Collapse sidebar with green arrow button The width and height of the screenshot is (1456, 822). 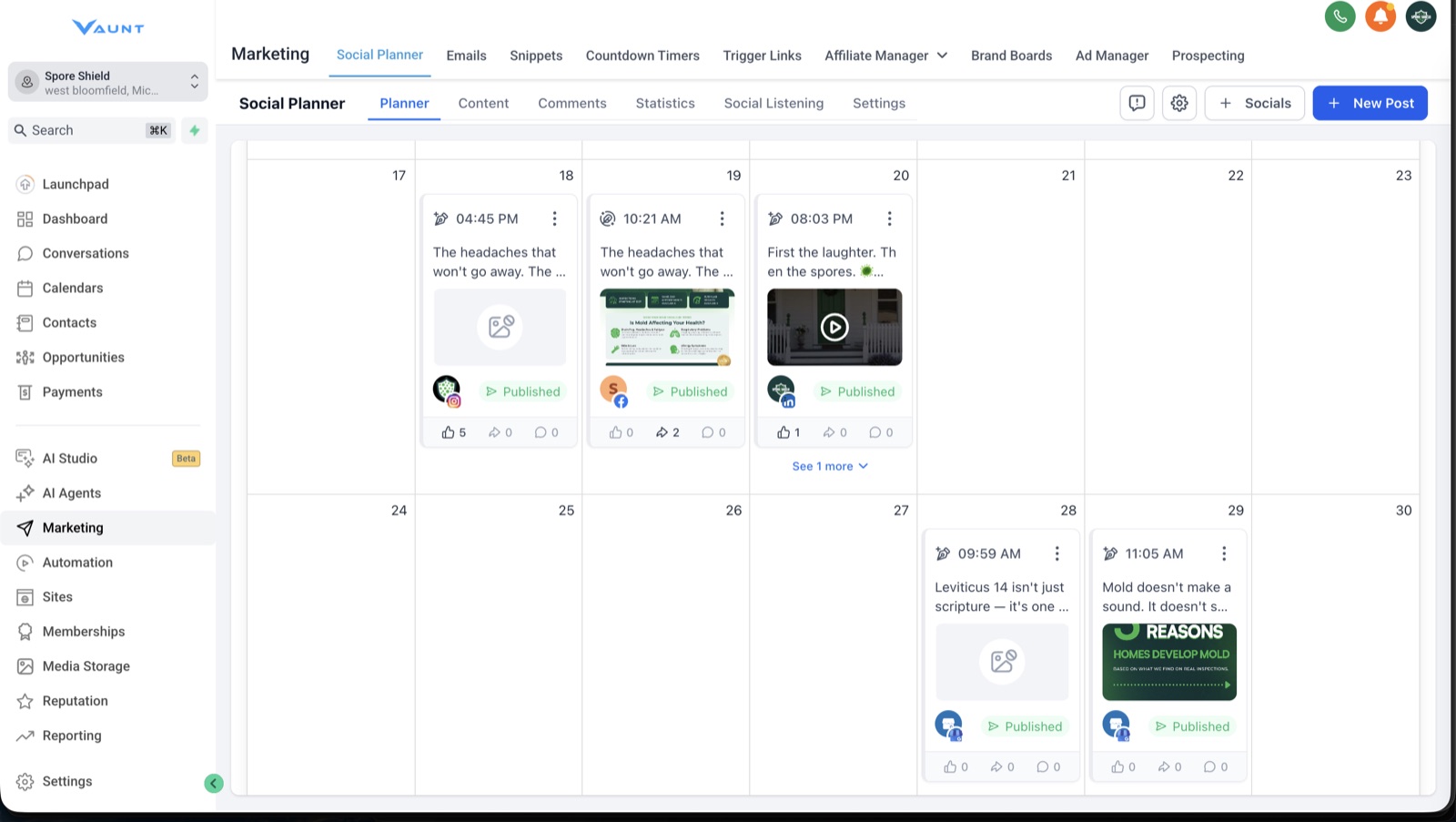tap(214, 783)
